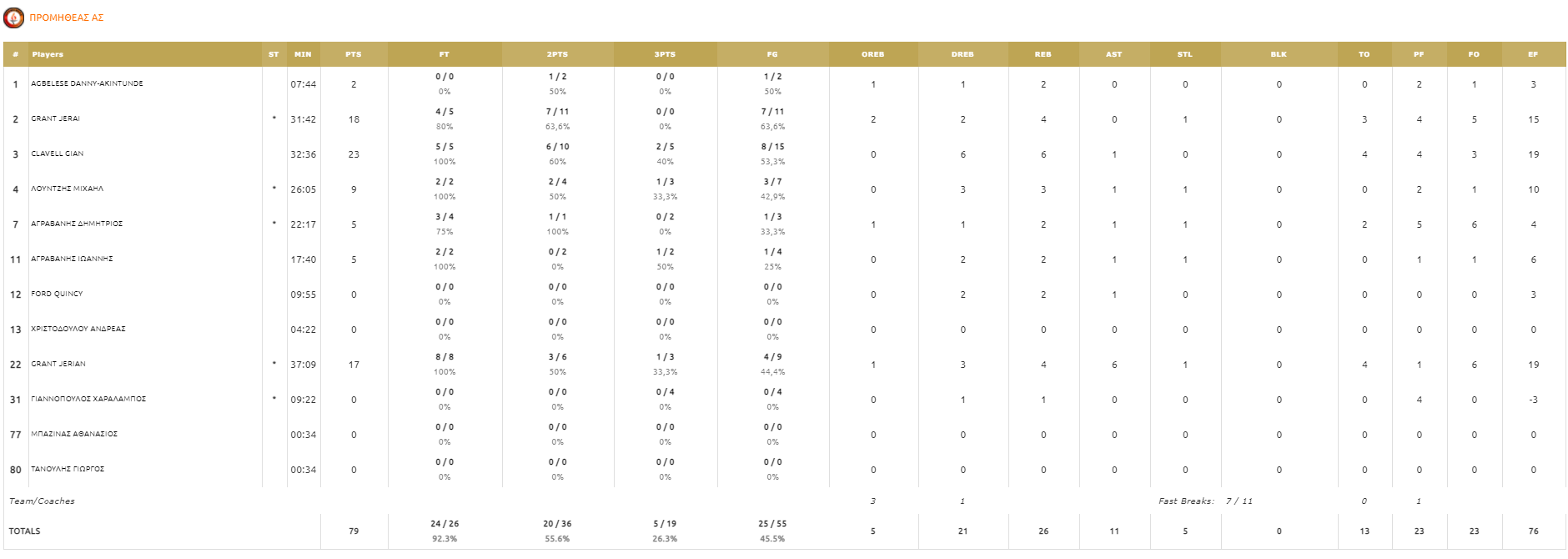Click player ΛΟΥΝΤΖΗΣ ΜΙΧΑΗΛ

point(68,189)
